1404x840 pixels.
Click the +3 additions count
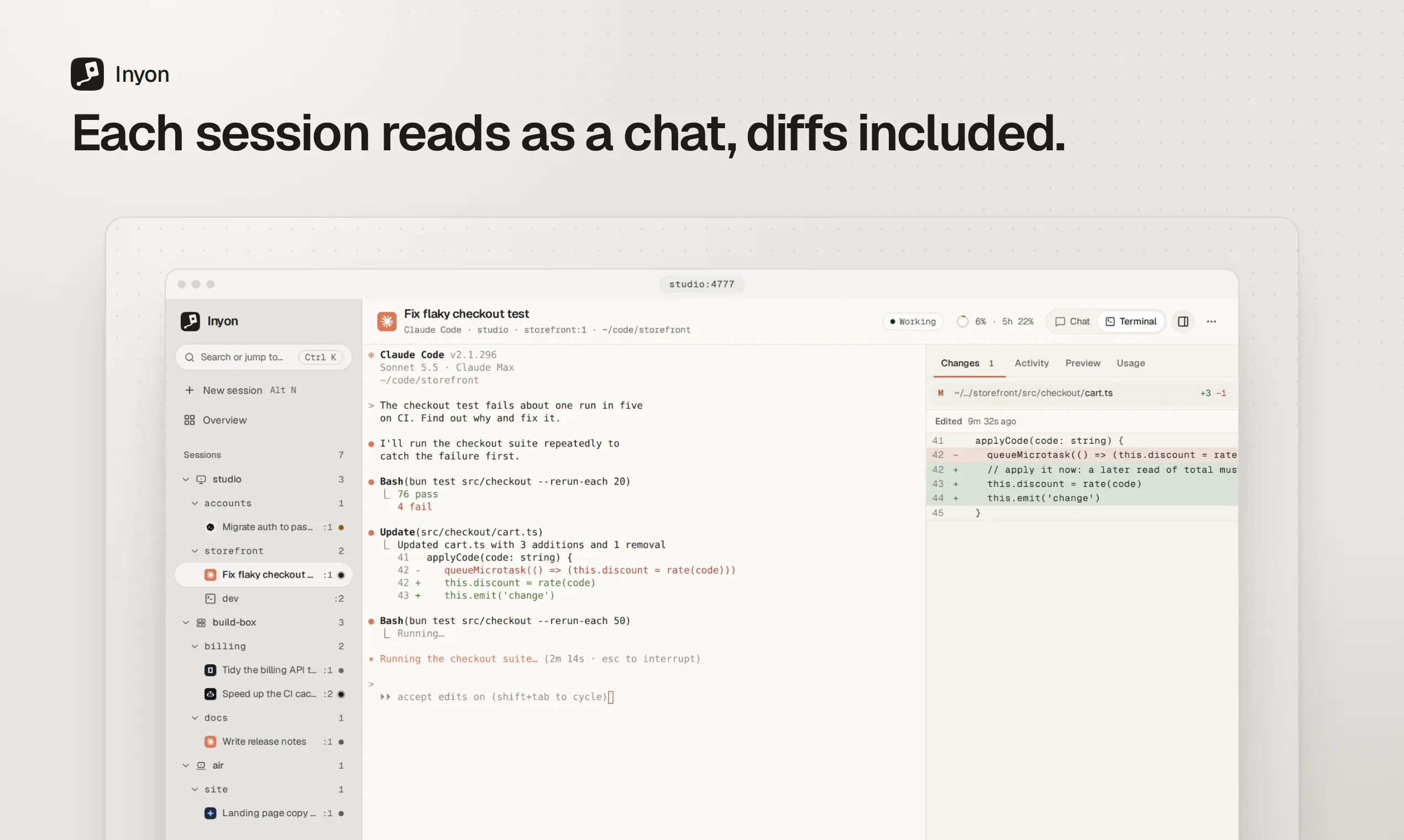click(1206, 393)
